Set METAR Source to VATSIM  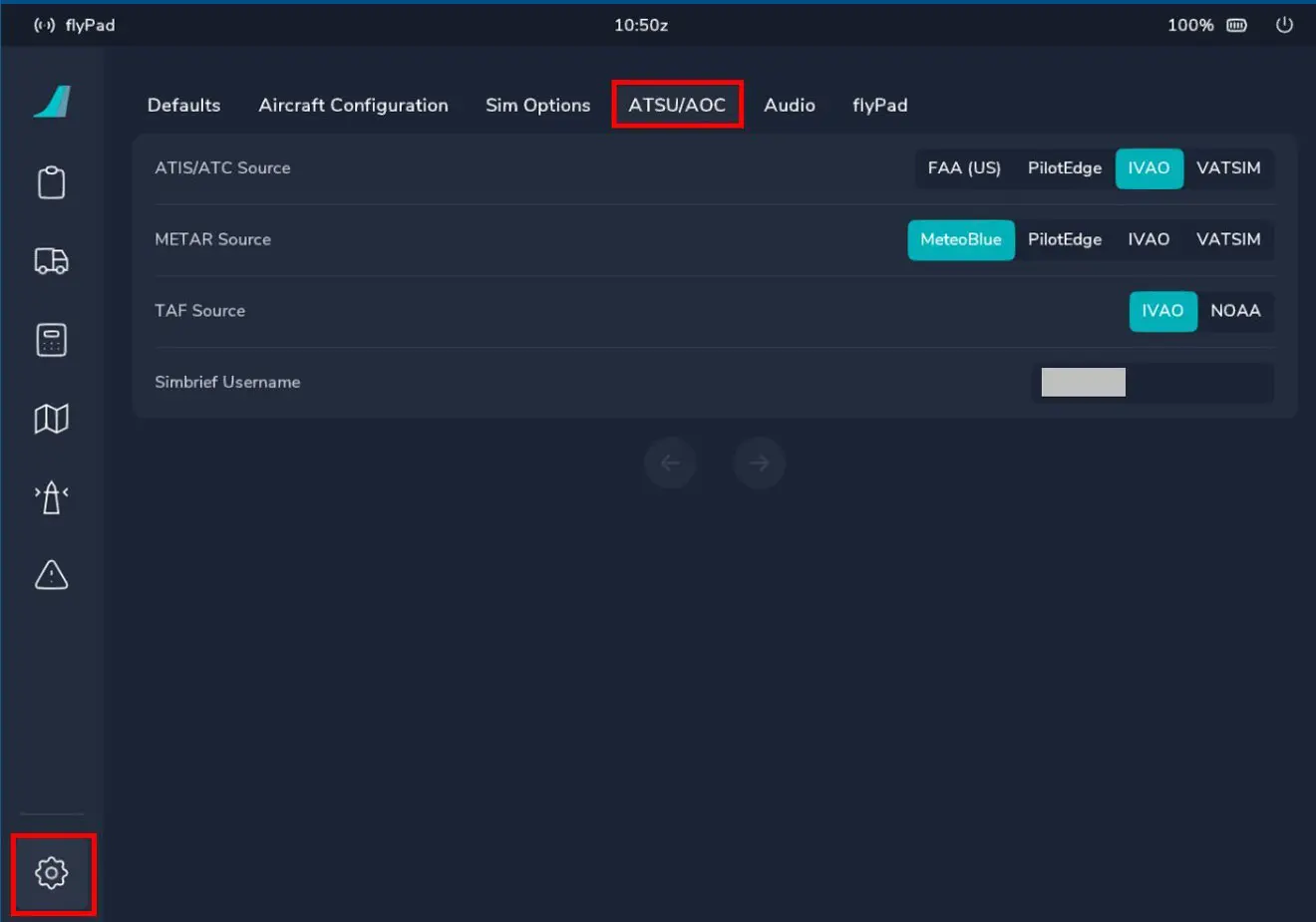pos(1228,240)
